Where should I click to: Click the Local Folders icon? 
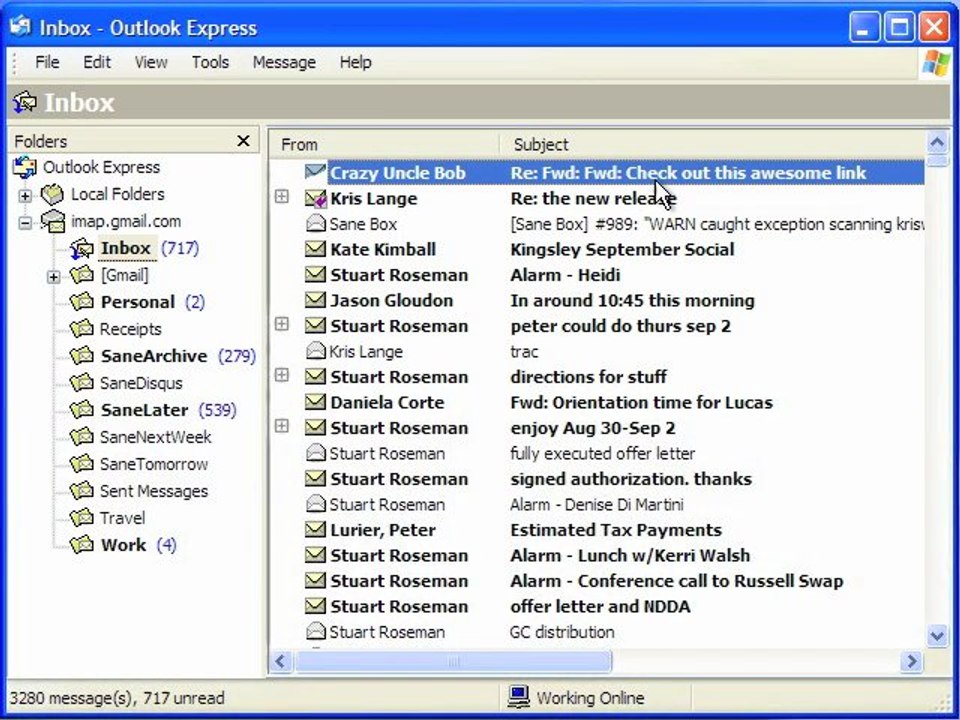[53, 194]
